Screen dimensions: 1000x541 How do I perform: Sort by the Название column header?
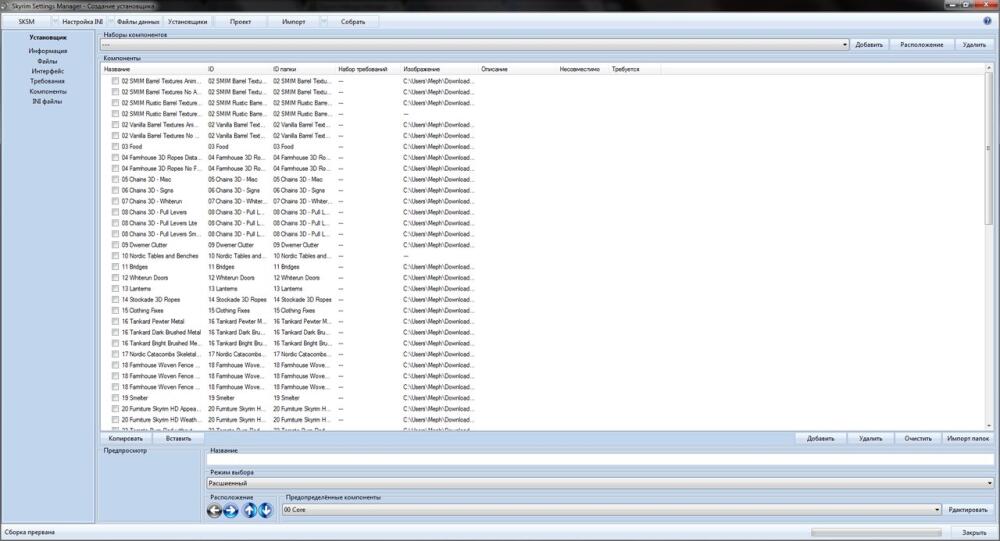click(154, 69)
